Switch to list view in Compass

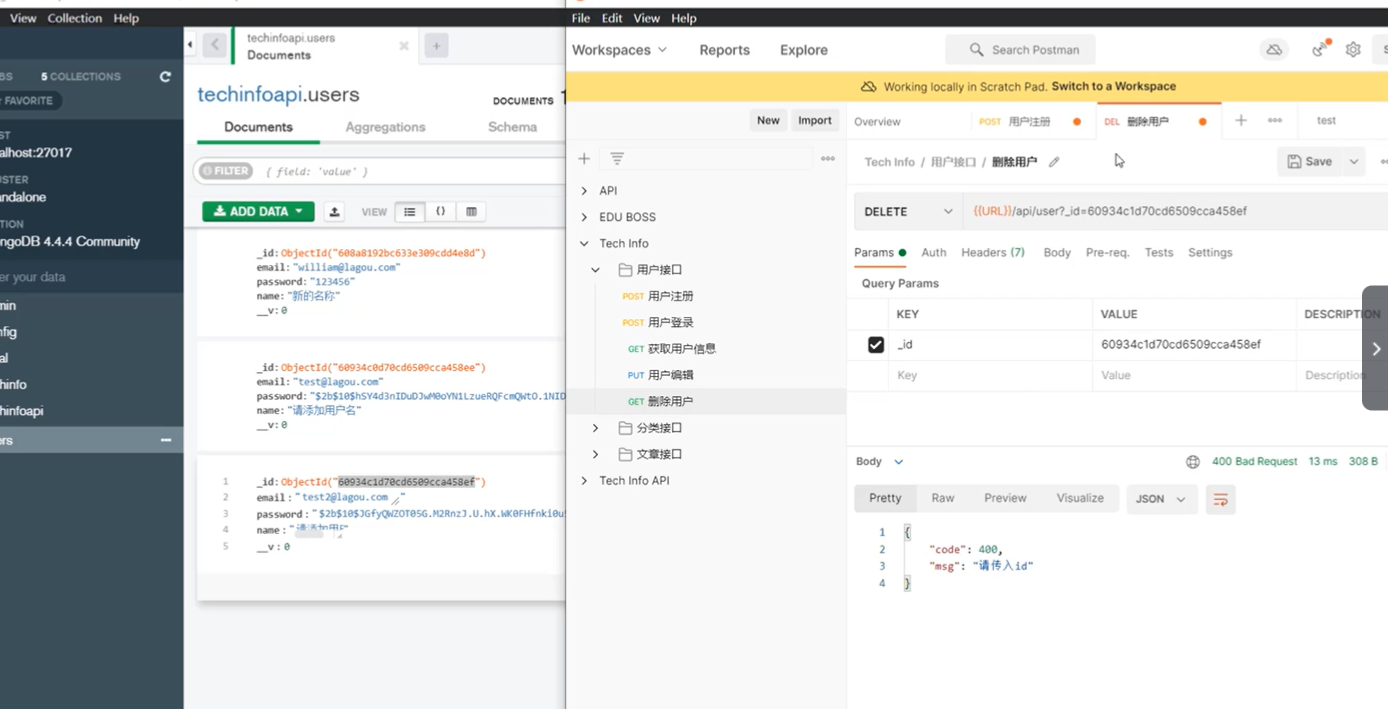[410, 212]
